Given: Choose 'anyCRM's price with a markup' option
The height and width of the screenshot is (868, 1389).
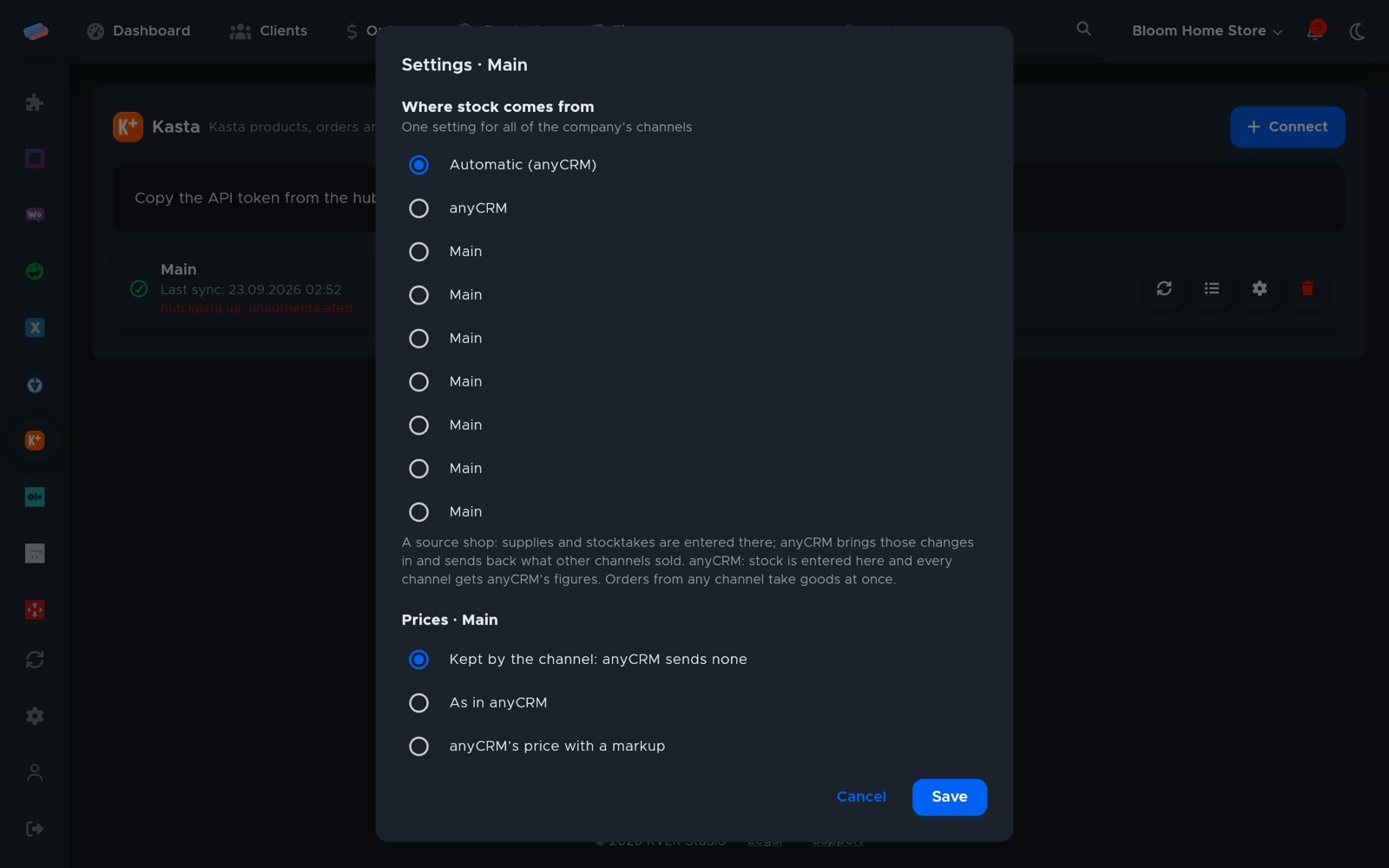Looking at the screenshot, I should point(418,746).
